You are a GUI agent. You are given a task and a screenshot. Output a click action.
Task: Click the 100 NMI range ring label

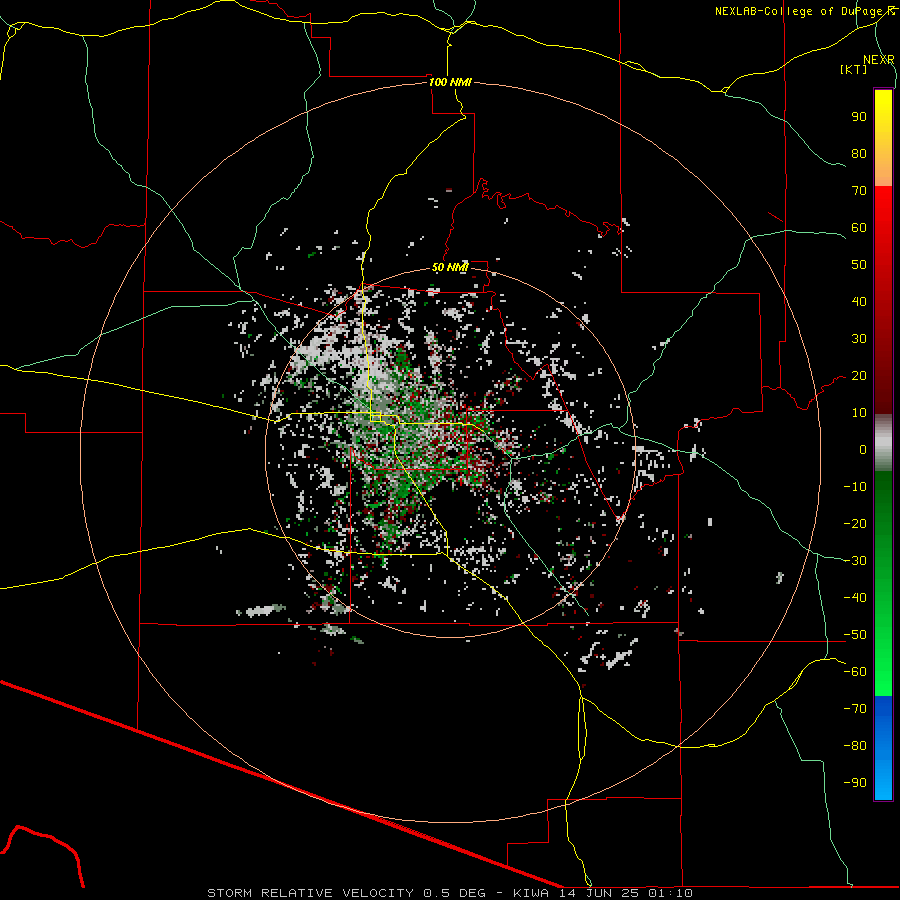[450, 82]
